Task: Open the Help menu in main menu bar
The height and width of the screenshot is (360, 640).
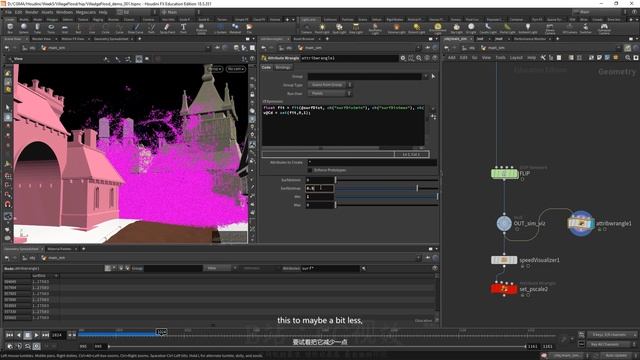Action: 103,12
